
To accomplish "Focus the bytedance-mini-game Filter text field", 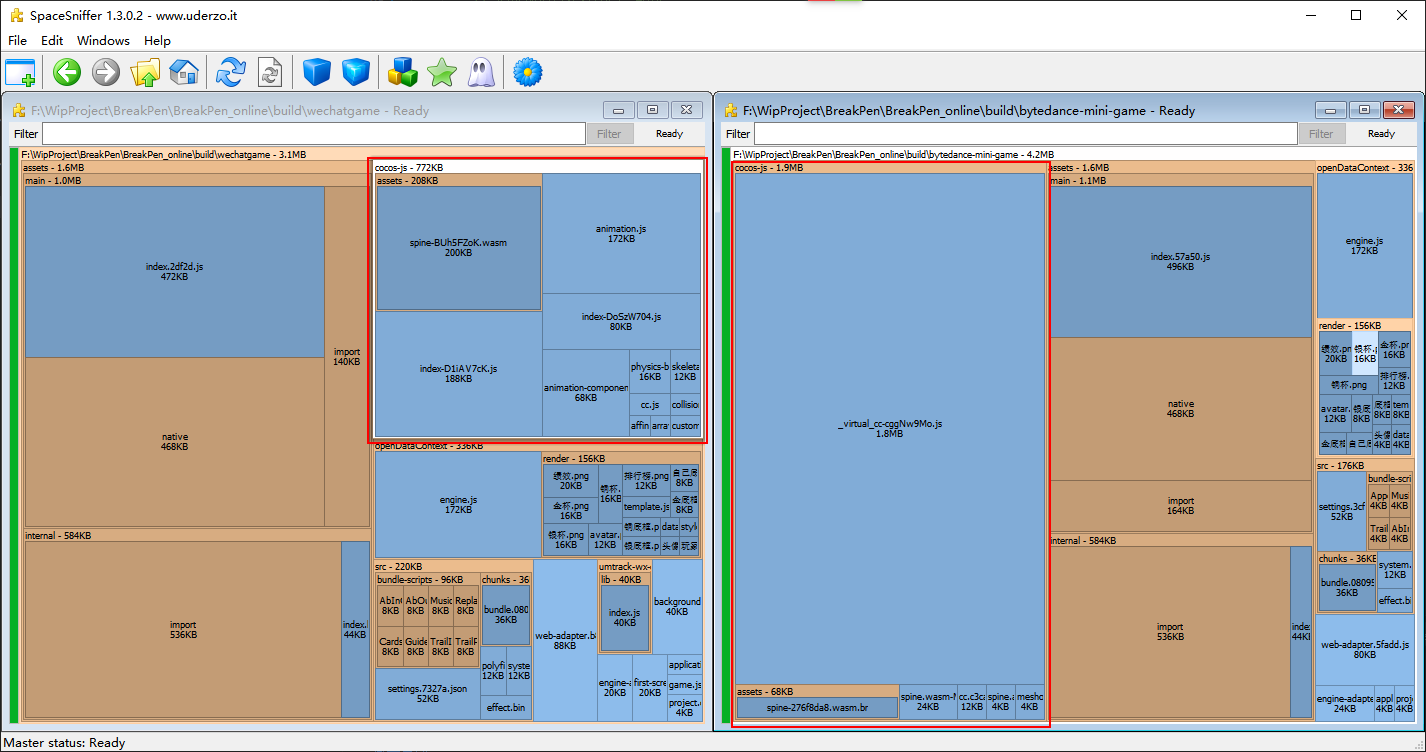I will pos(1025,134).
